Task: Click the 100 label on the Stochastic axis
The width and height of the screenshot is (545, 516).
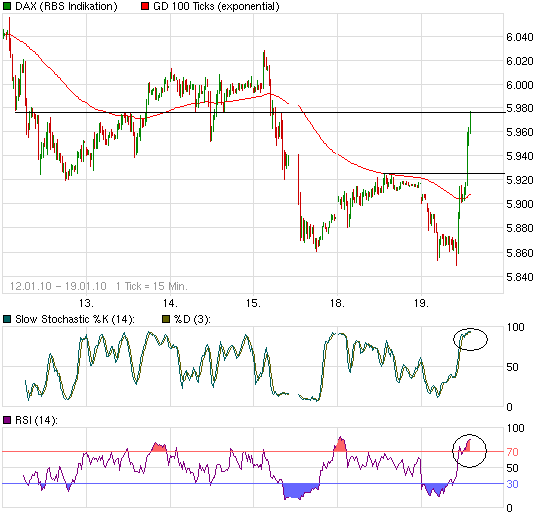Action: click(x=515, y=327)
